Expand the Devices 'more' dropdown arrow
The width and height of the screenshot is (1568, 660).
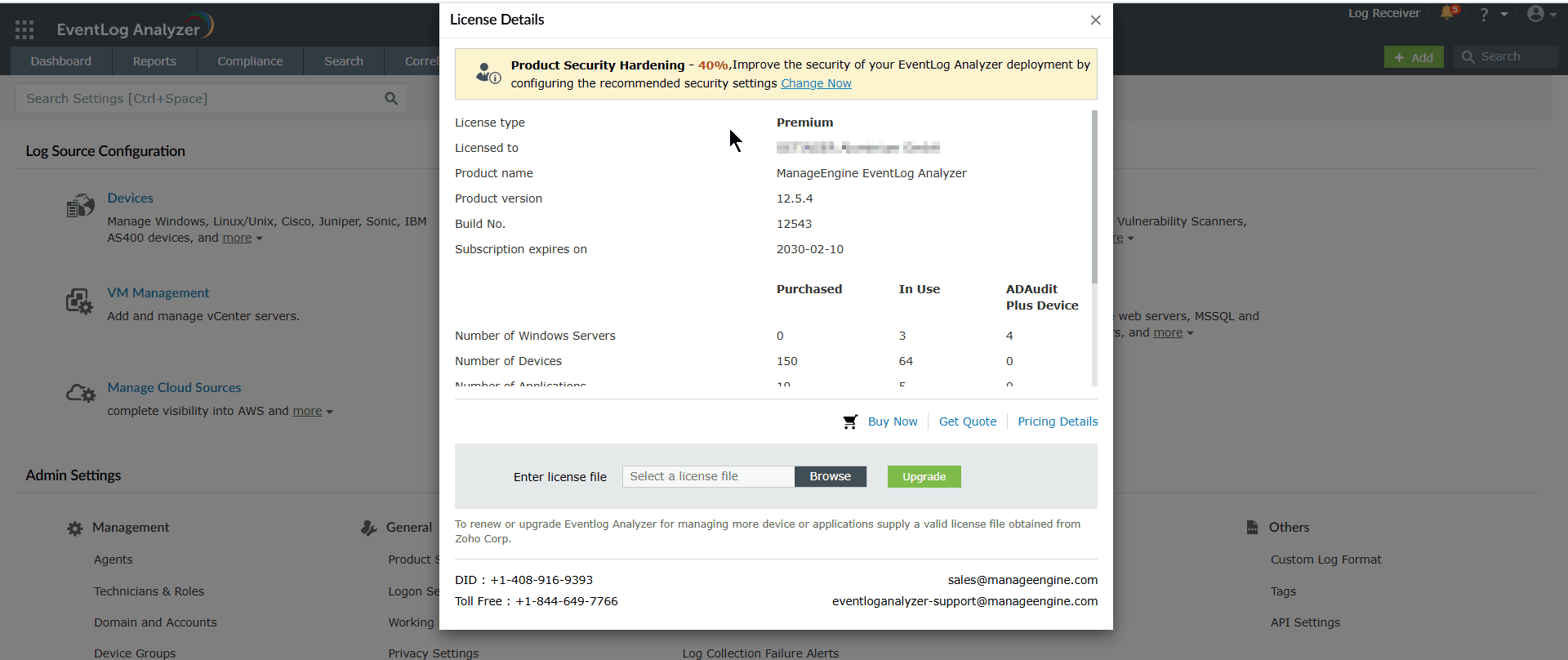260,239
